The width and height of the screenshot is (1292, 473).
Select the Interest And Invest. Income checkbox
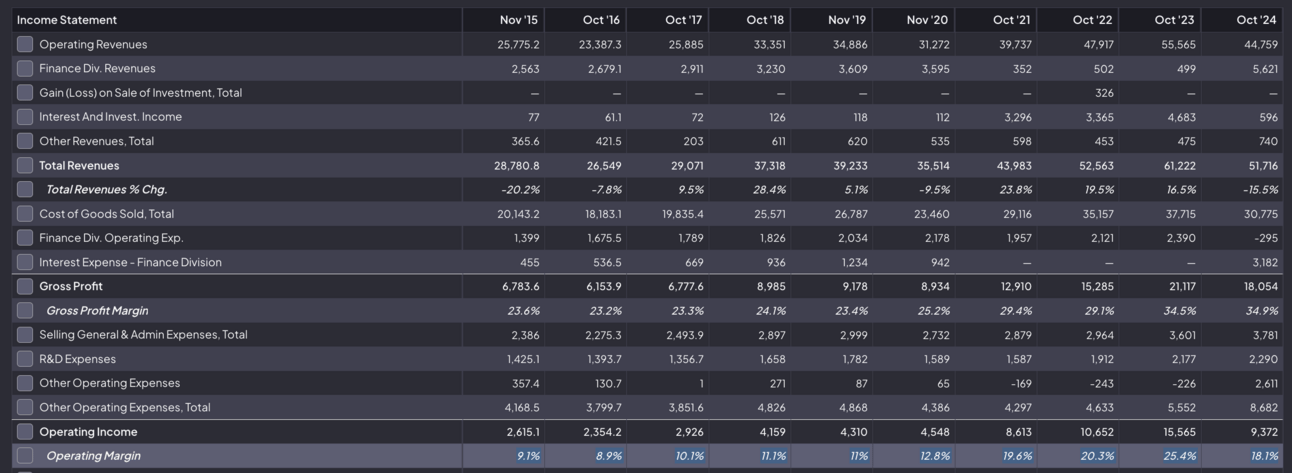click(x=25, y=117)
